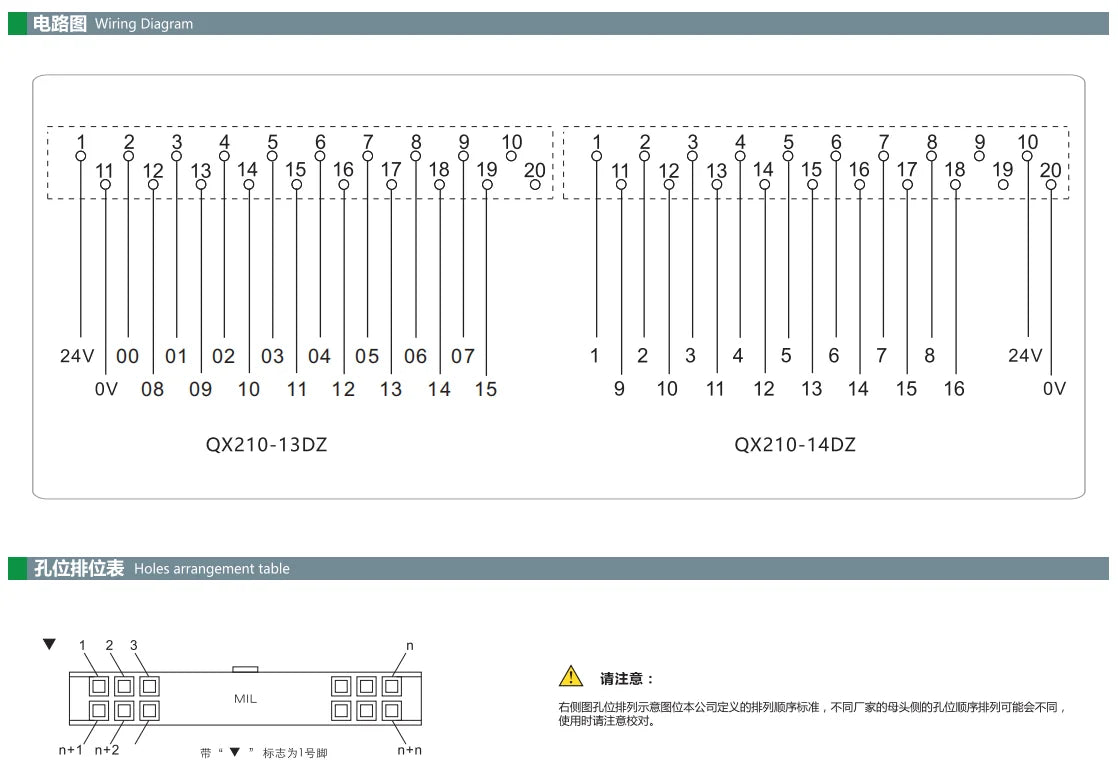Screen dimensions: 1118x774
Task: Click the yellow warning triangle icon
Action: click(x=570, y=676)
